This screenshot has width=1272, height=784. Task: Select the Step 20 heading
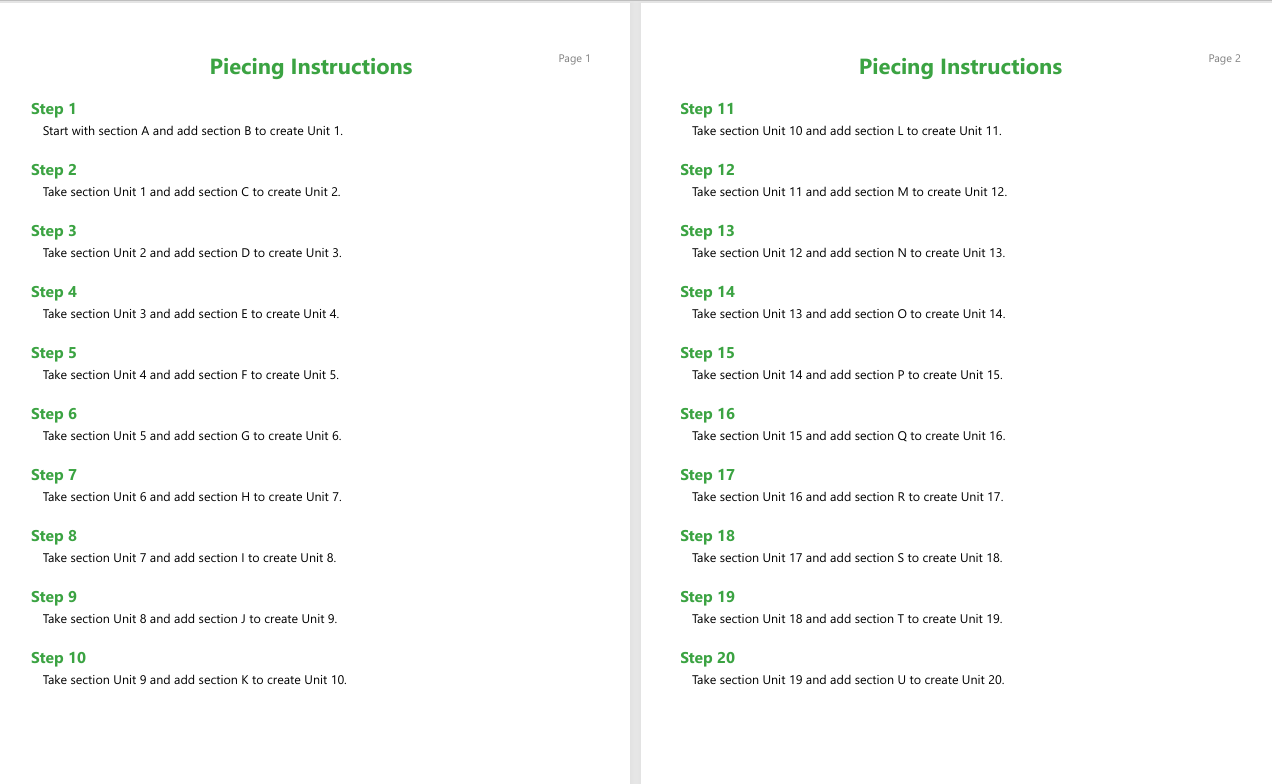(707, 658)
